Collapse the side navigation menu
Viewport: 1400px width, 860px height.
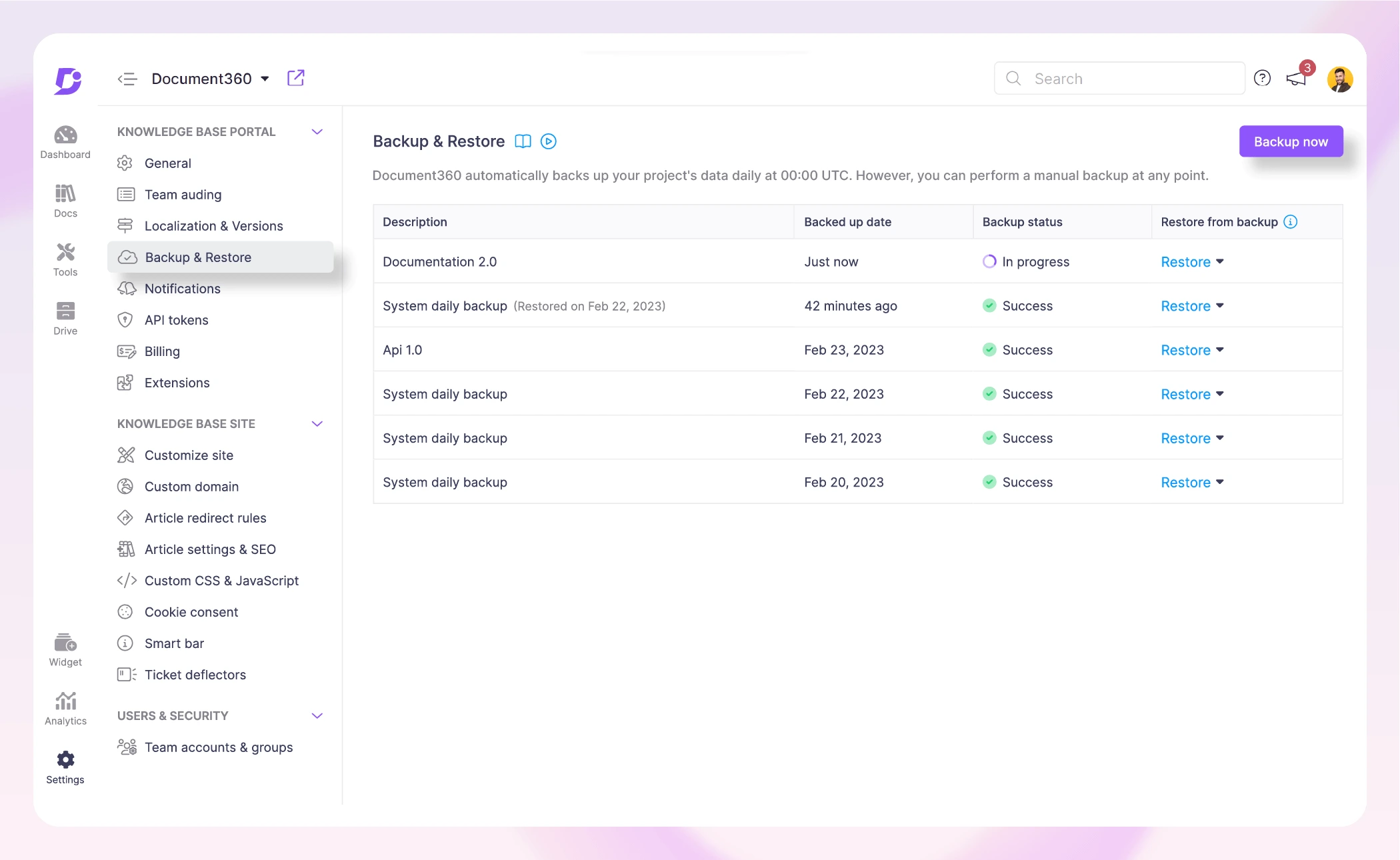127,79
